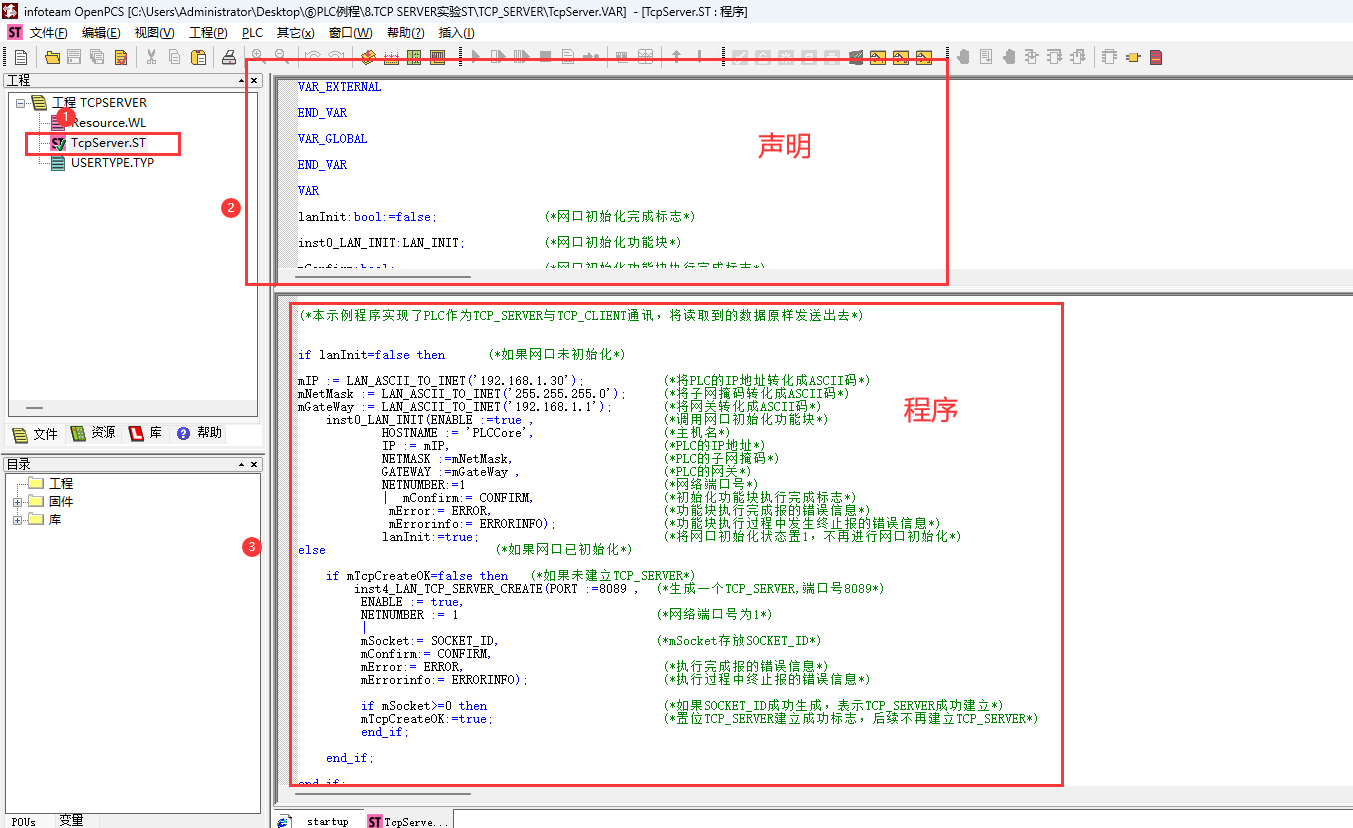The width and height of the screenshot is (1353, 828).
Task: Switch to the POUs bottom tab
Action: click(23, 821)
